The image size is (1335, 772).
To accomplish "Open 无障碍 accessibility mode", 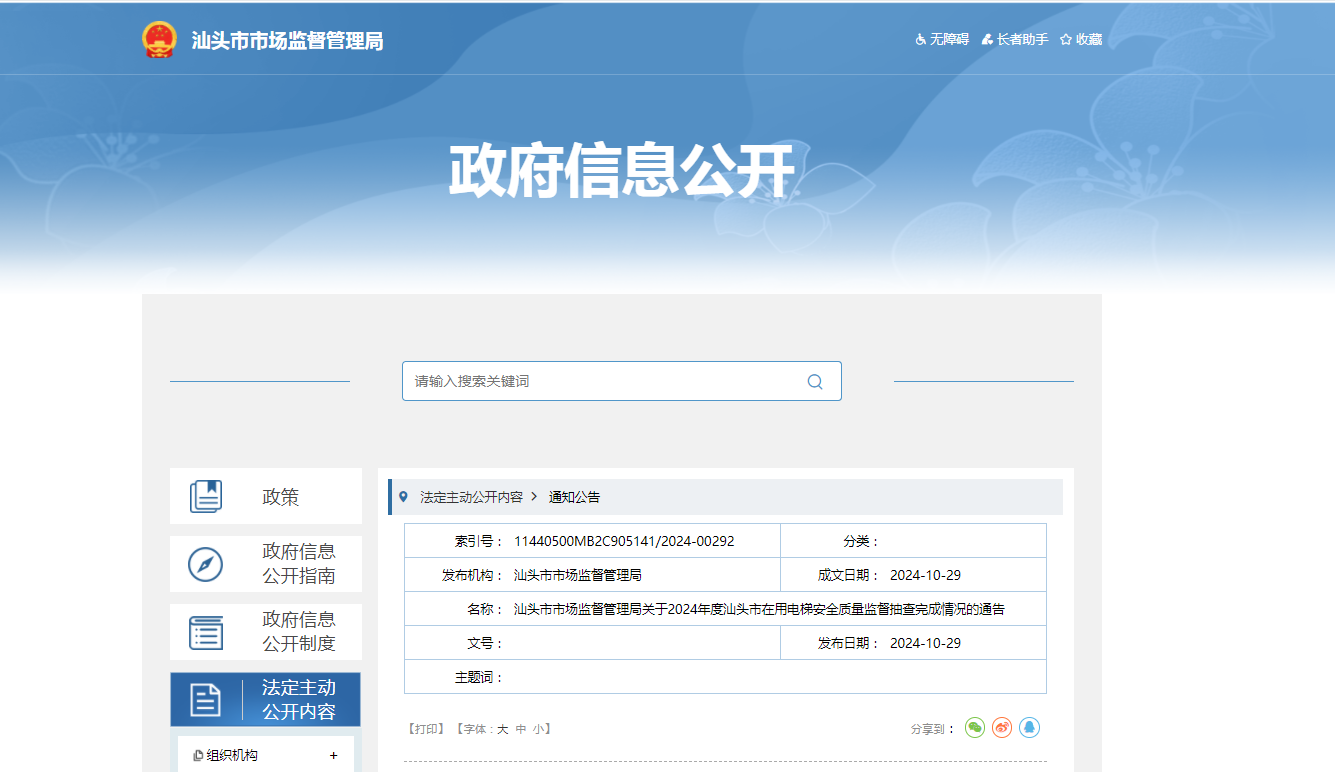I will (x=942, y=39).
